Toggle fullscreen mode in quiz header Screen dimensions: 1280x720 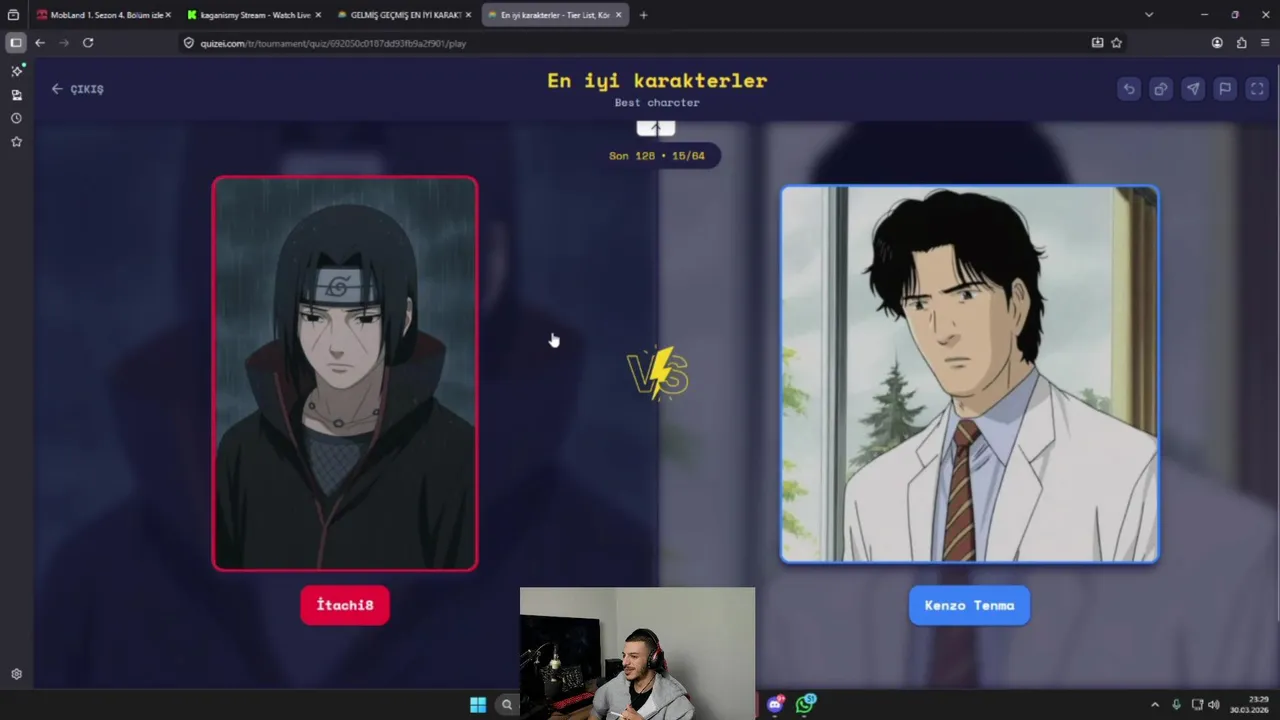pos(1257,89)
